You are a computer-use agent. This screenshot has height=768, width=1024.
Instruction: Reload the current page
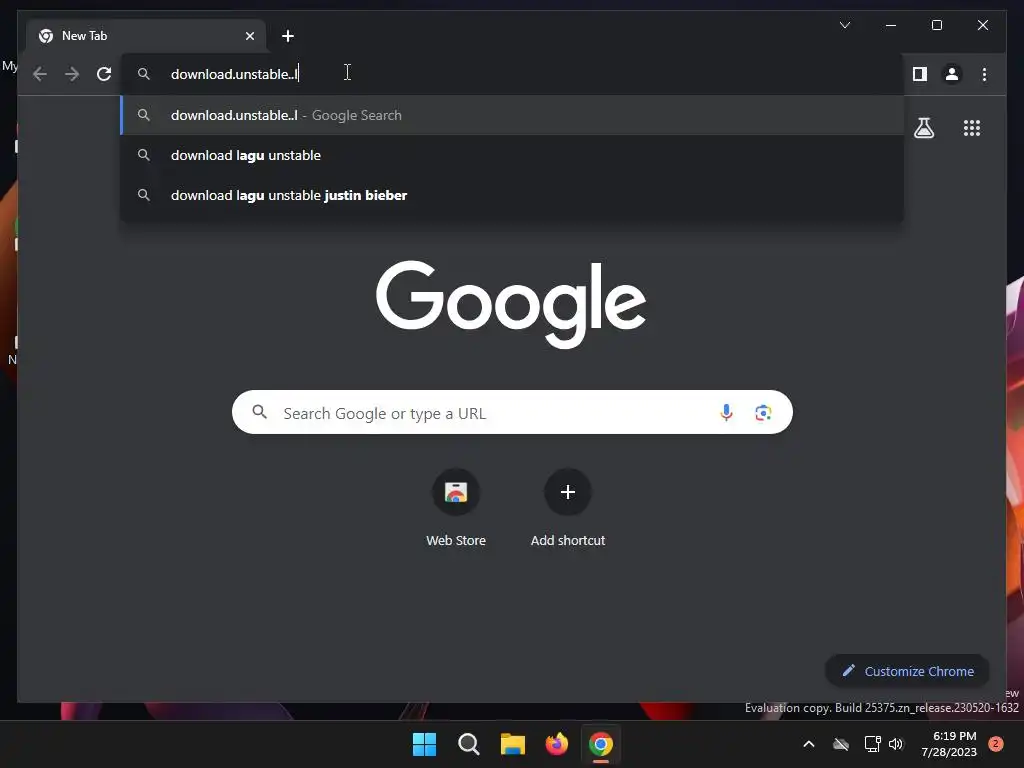[x=104, y=74]
